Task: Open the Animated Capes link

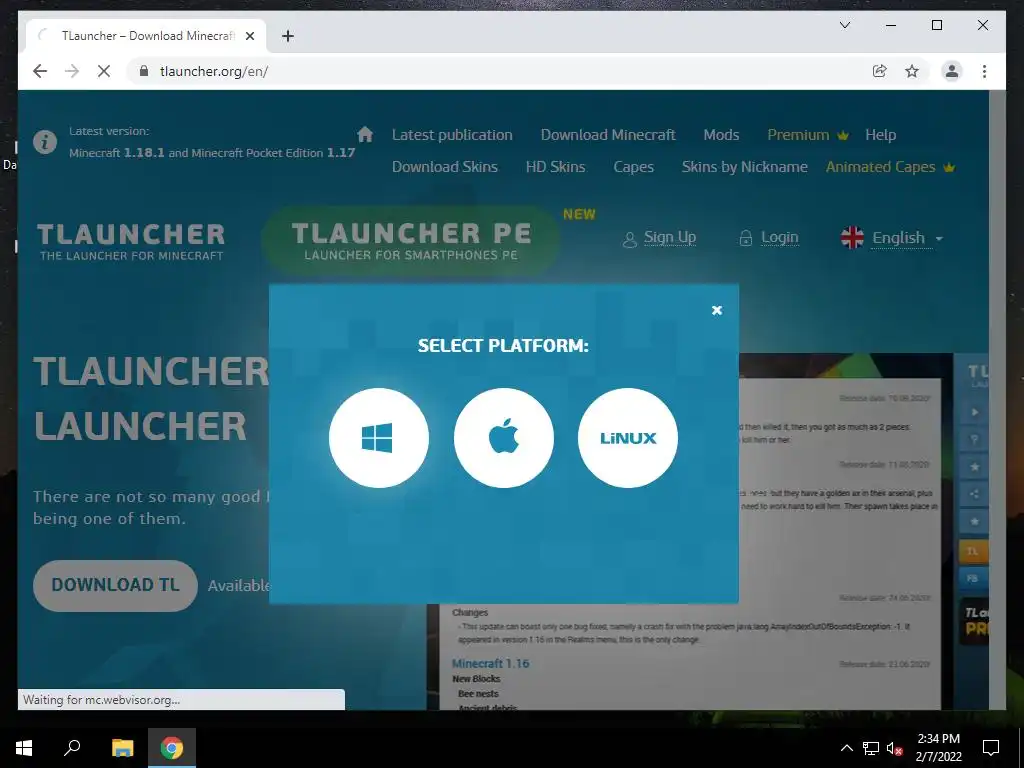Action: (890, 167)
